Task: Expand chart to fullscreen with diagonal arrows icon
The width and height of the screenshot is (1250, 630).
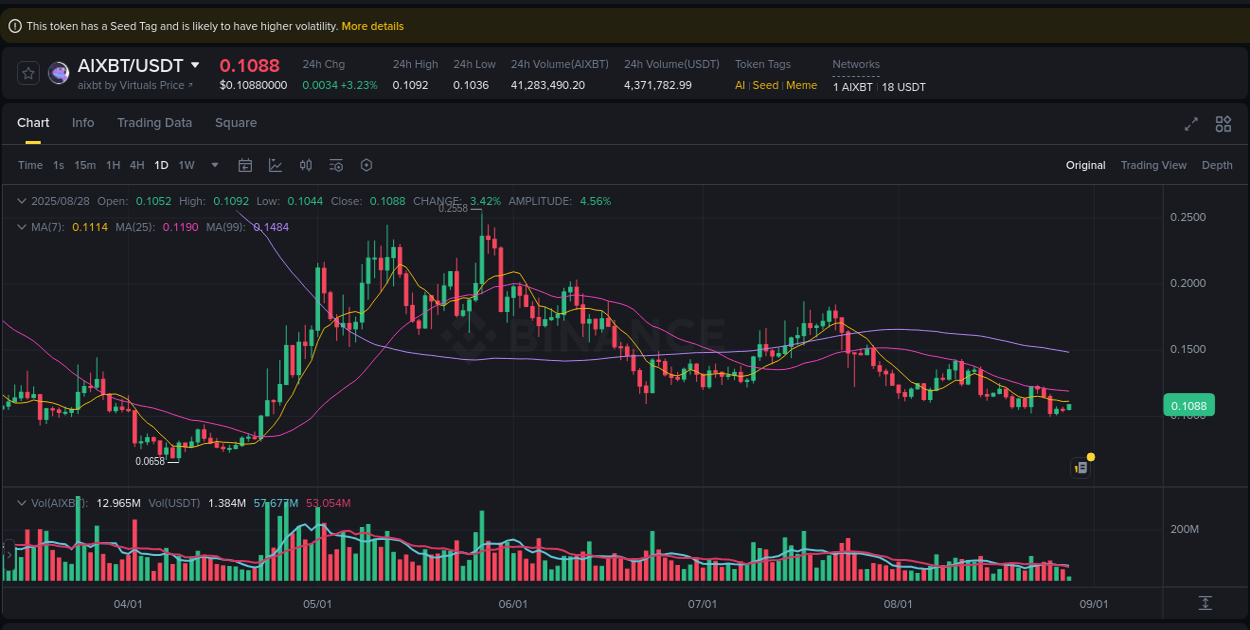Action: tap(1190, 124)
